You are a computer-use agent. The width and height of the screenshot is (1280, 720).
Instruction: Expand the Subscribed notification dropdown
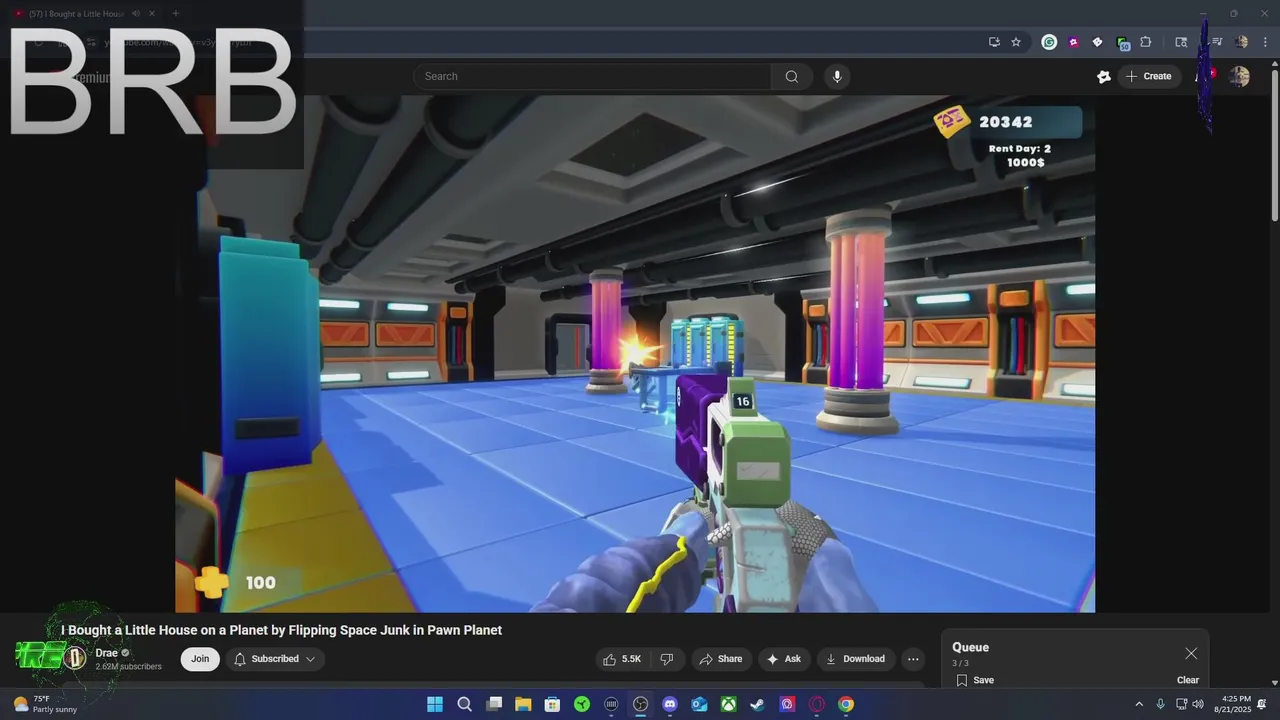coord(275,659)
